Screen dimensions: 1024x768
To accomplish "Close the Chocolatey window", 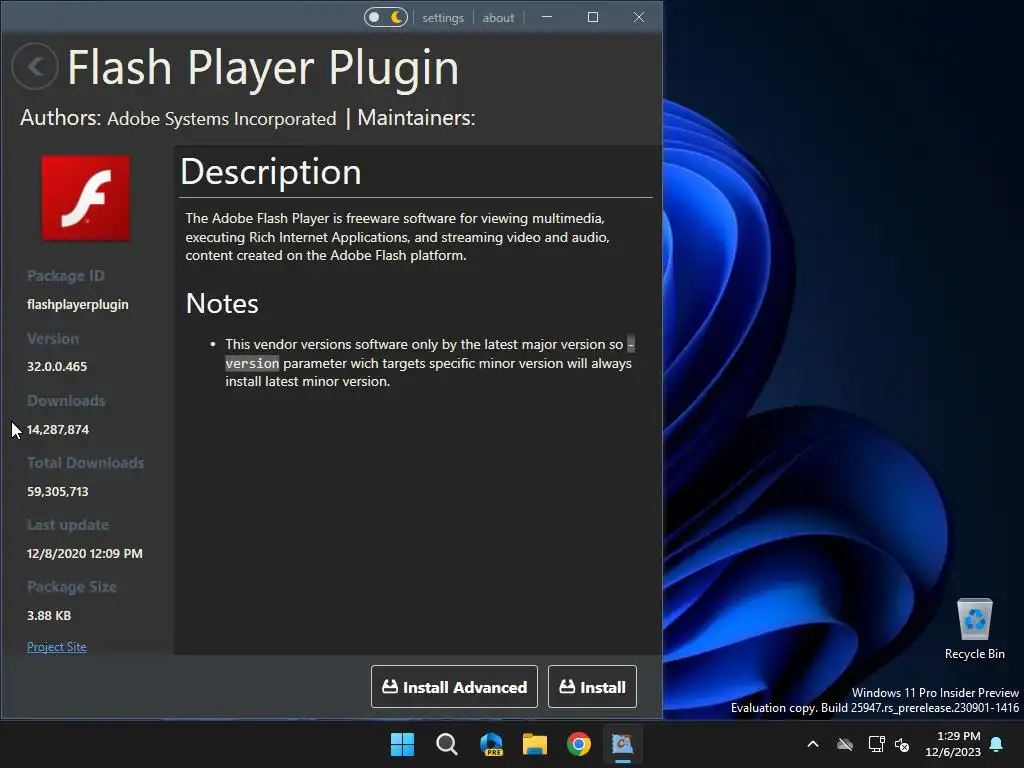I will [639, 17].
